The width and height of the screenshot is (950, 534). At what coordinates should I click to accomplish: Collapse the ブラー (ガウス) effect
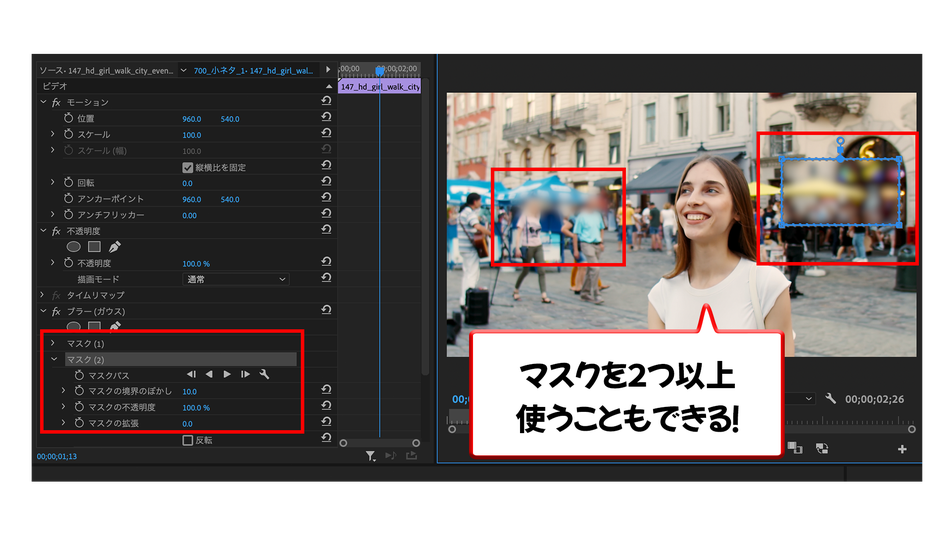(x=43, y=311)
